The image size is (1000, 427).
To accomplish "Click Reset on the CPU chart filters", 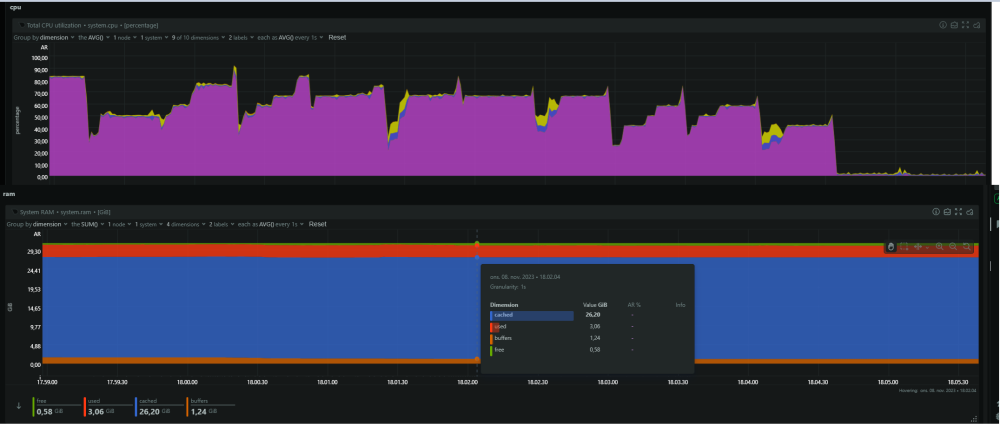I will [x=337, y=38].
